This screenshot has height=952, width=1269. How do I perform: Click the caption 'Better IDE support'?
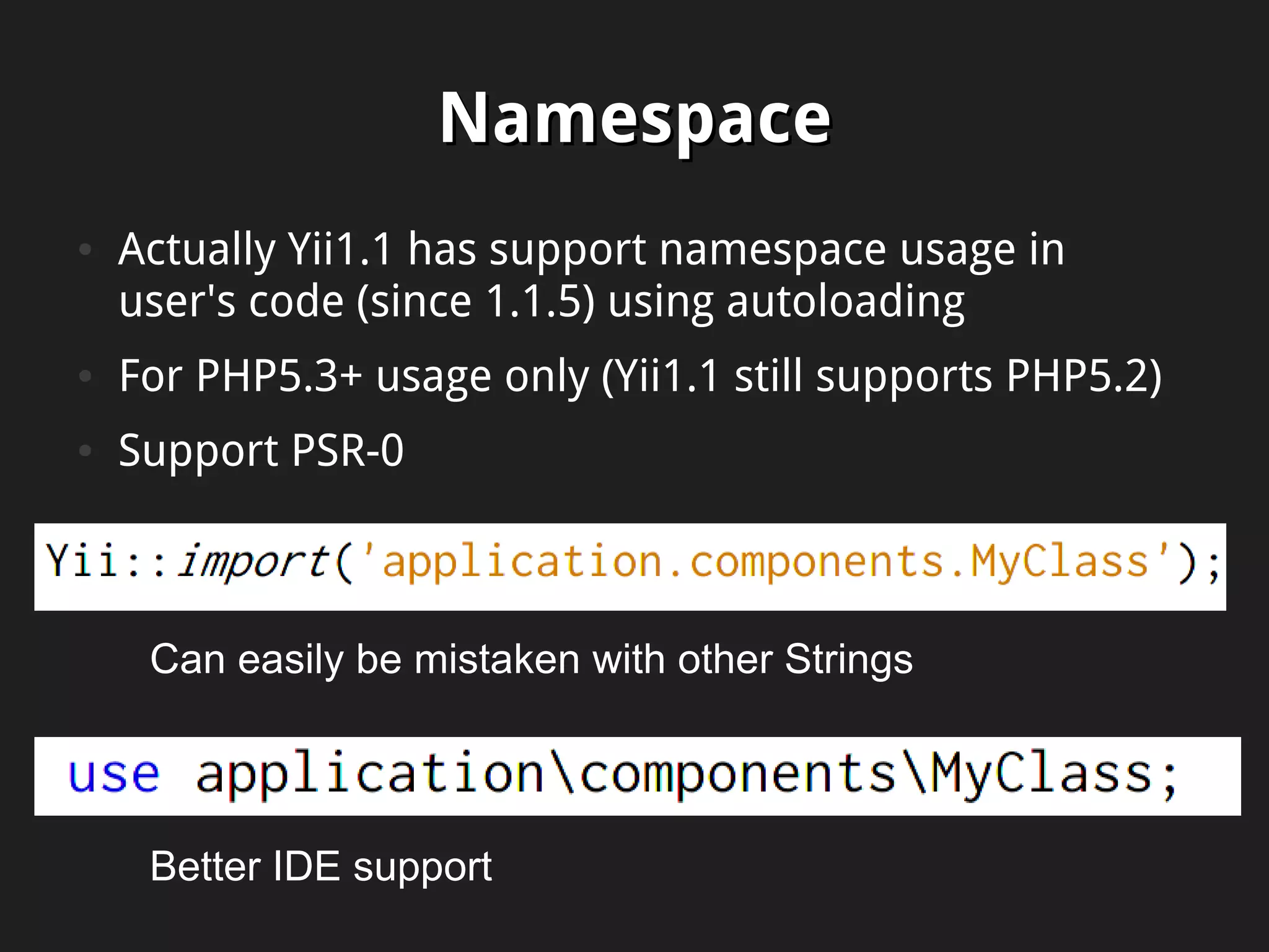coord(321,866)
